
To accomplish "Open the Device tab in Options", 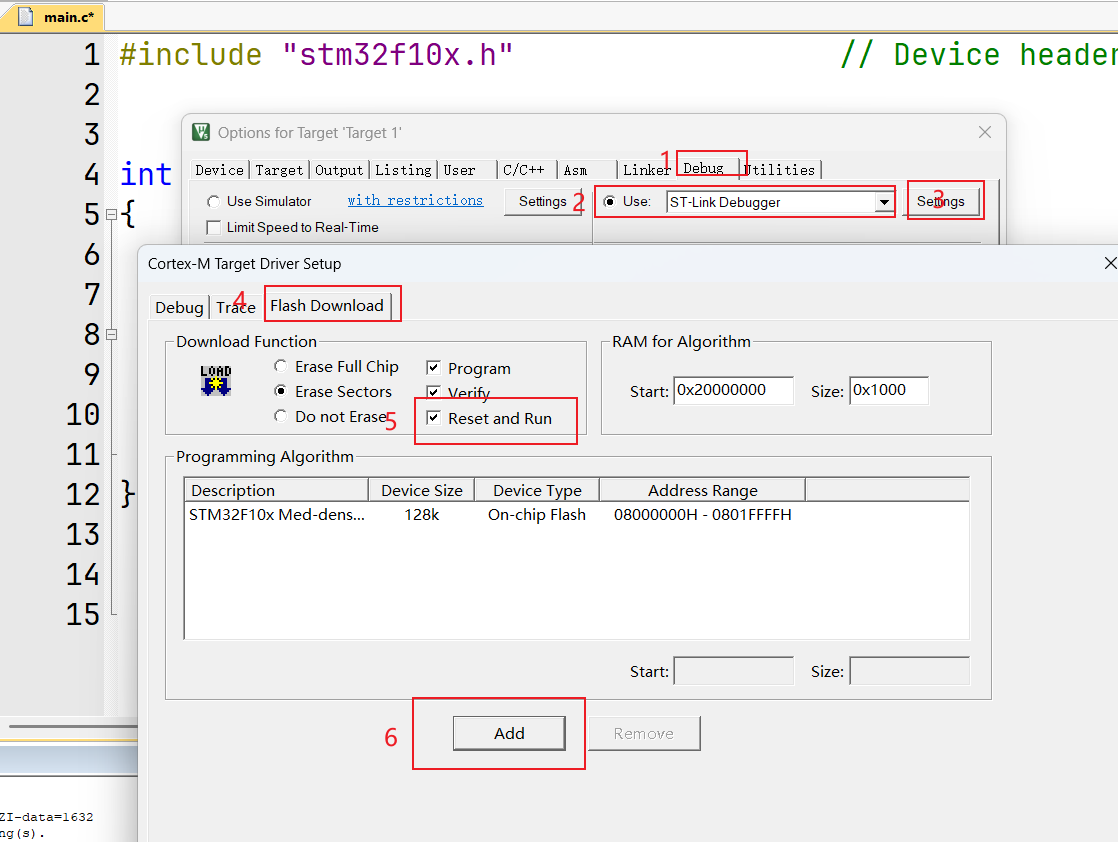I will pyautogui.click(x=220, y=170).
